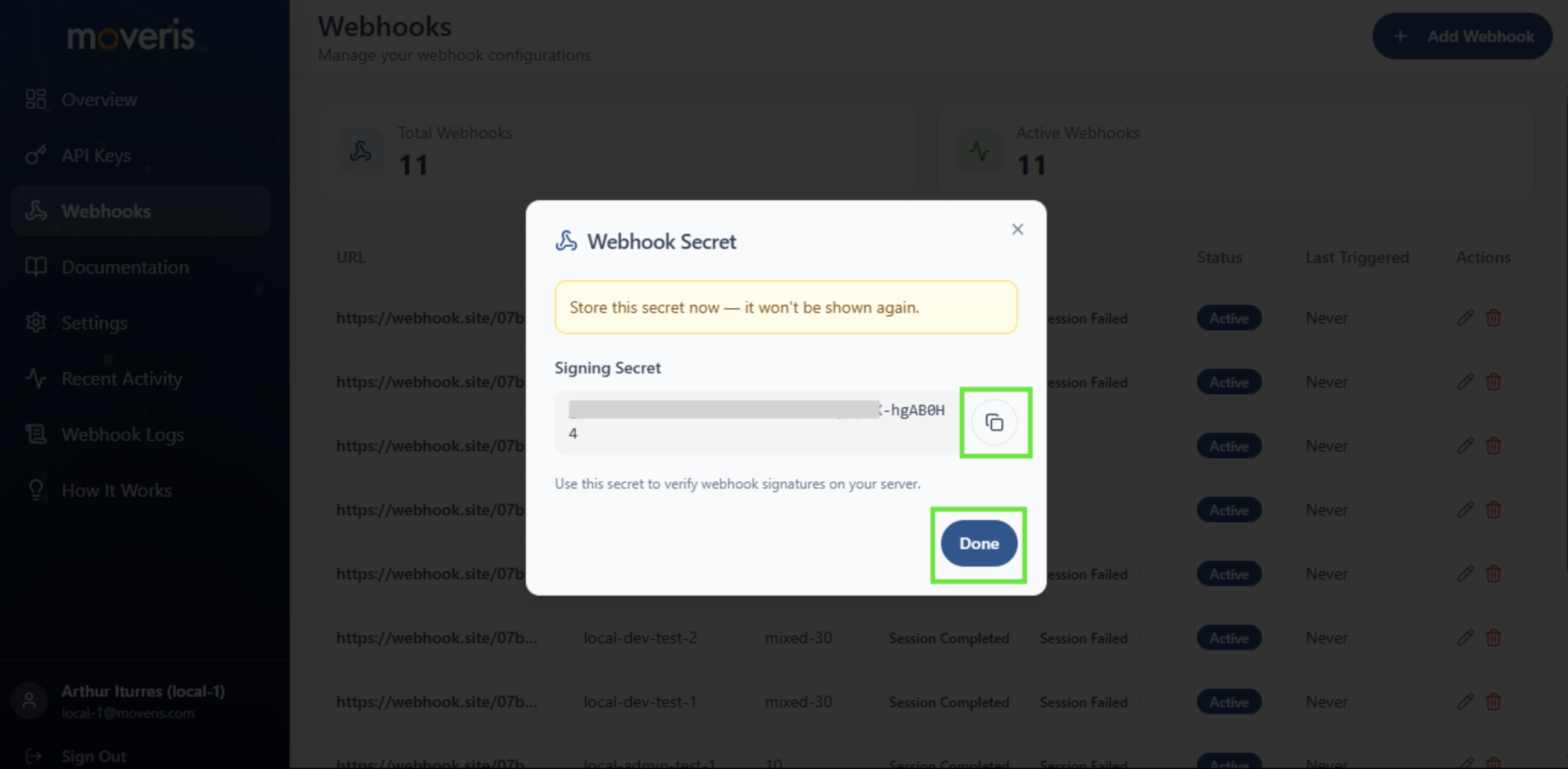1568x769 pixels.
Task: Edit the first webhook with the pencil icon
Action: click(x=1466, y=317)
